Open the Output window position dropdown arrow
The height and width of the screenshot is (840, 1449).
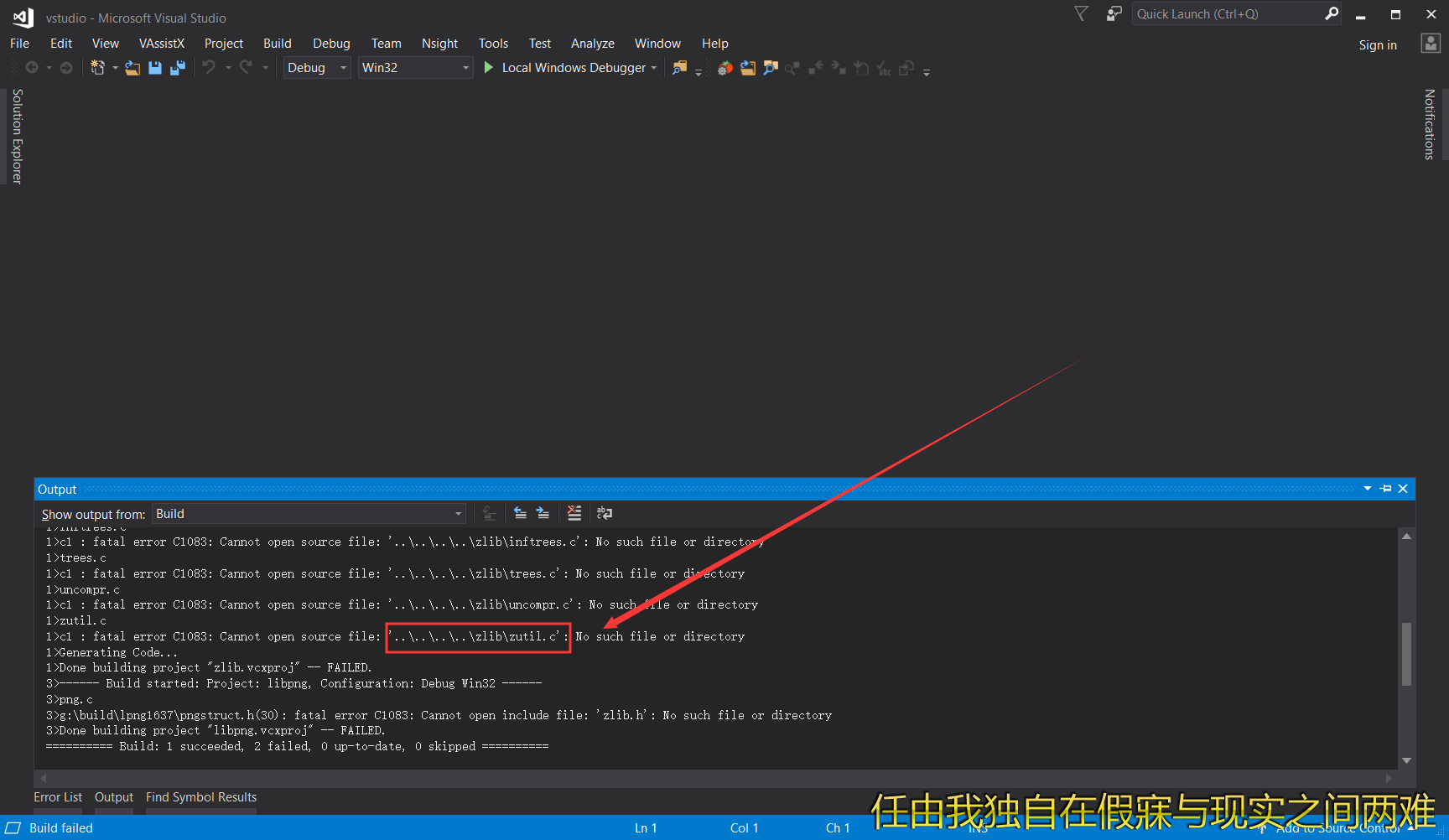tap(1368, 489)
